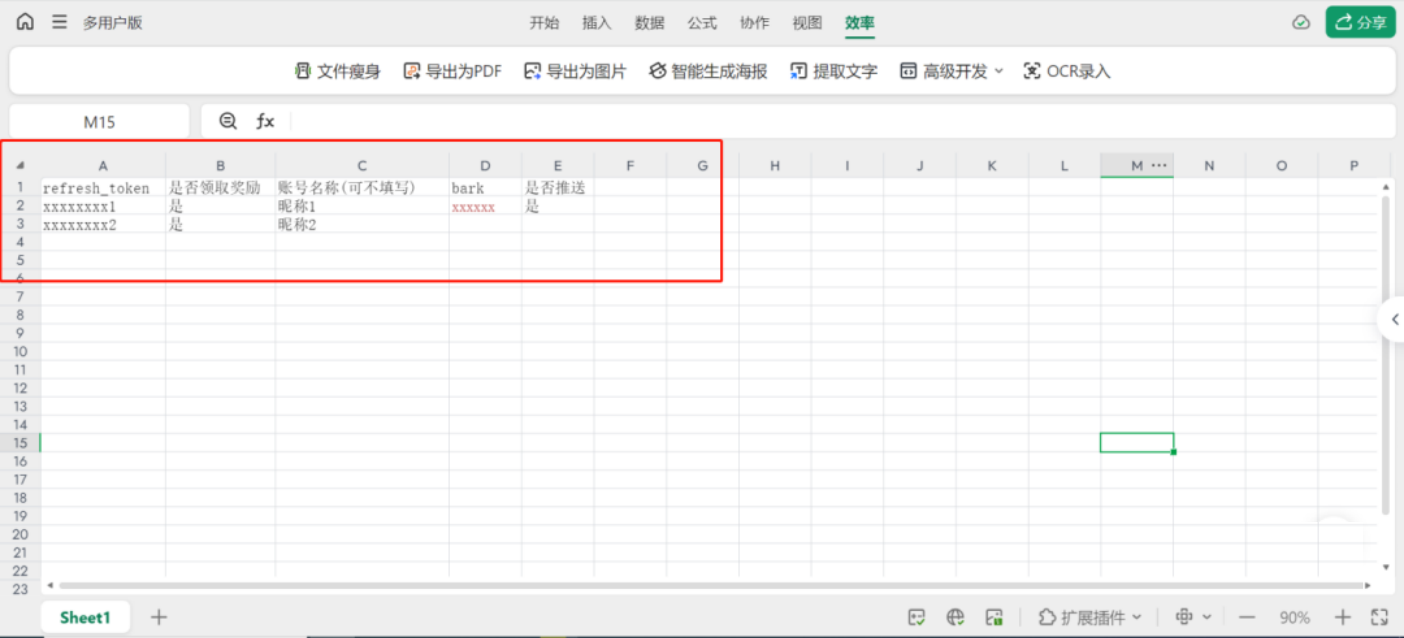
Task: Click the bark header cell
Action: pos(485,188)
